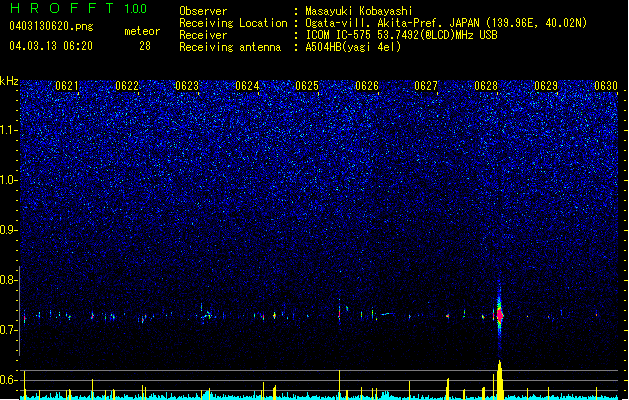The height and width of the screenshot is (400, 629).
Task: Click the 0.6 kHz axis label
Action: tap(8, 380)
